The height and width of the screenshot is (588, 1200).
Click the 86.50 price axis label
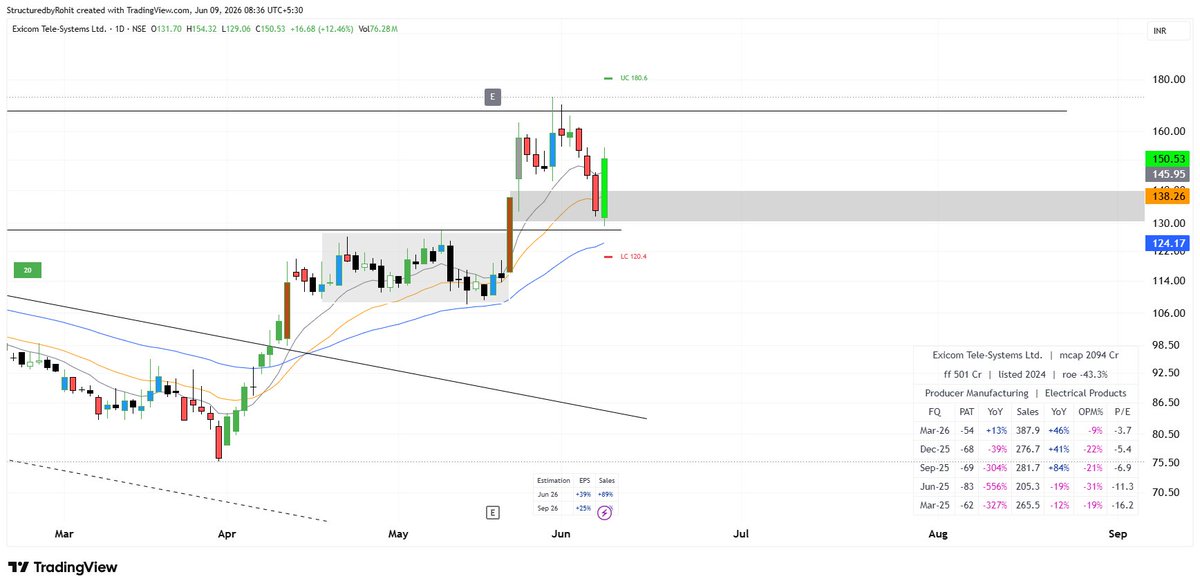coord(1165,402)
